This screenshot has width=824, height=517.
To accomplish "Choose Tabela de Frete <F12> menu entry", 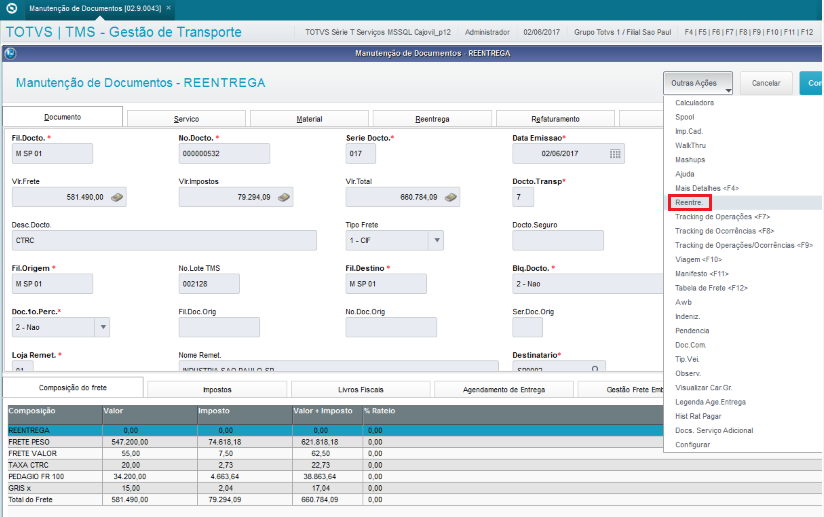I will (x=711, y=288).
